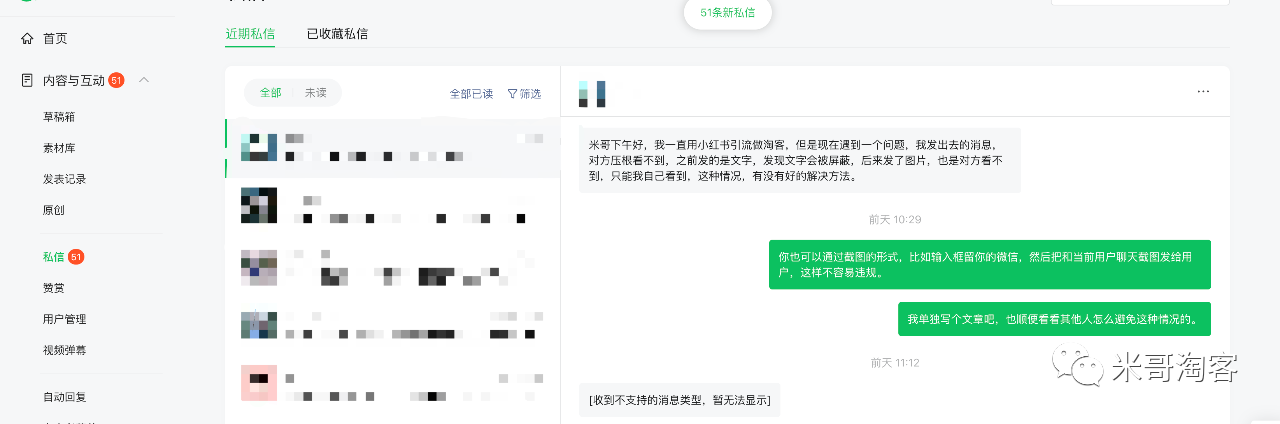Go to 首页 in the sidebar
This screenshot has width=1280, height=424.
click(x=55, y=38)
